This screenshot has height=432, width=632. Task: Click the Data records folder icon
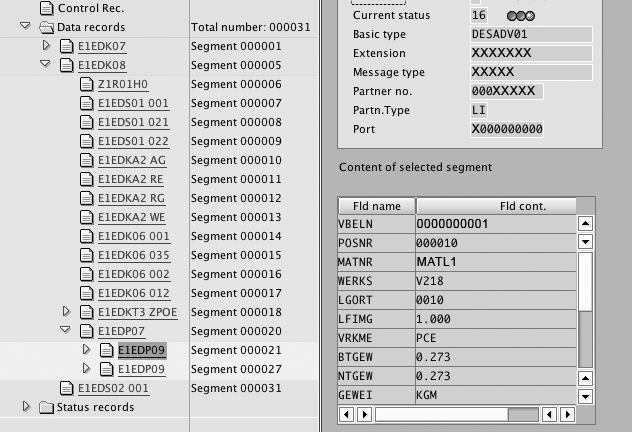(47, 27)
